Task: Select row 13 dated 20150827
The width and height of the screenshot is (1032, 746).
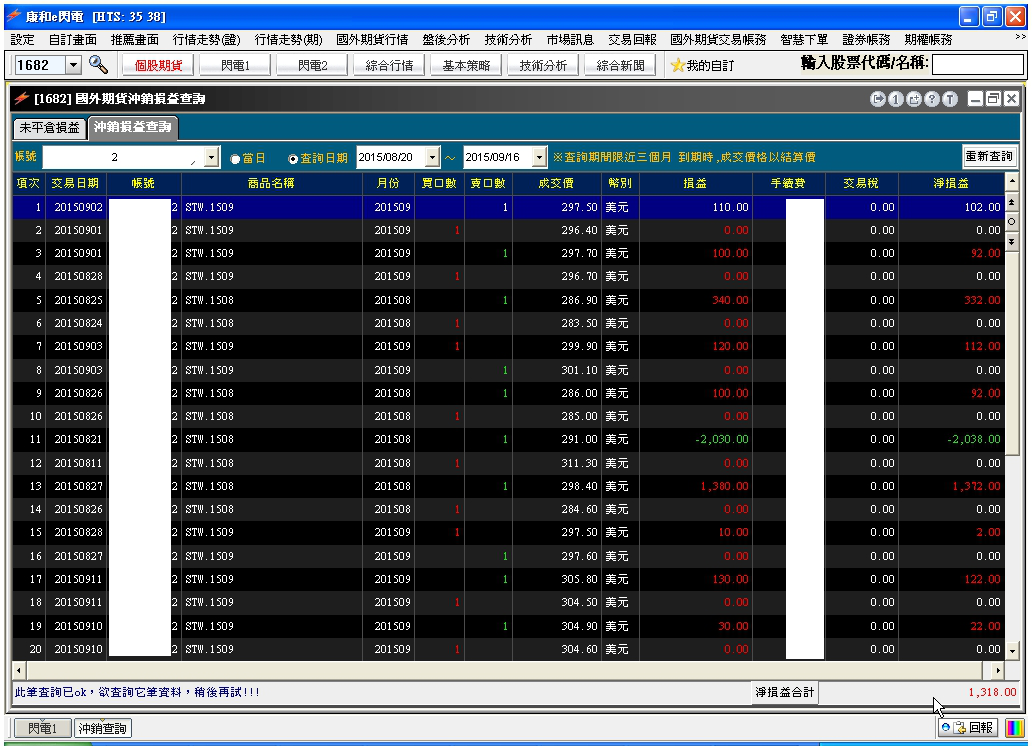Action: pyautogui.click(x=508, y=486)
